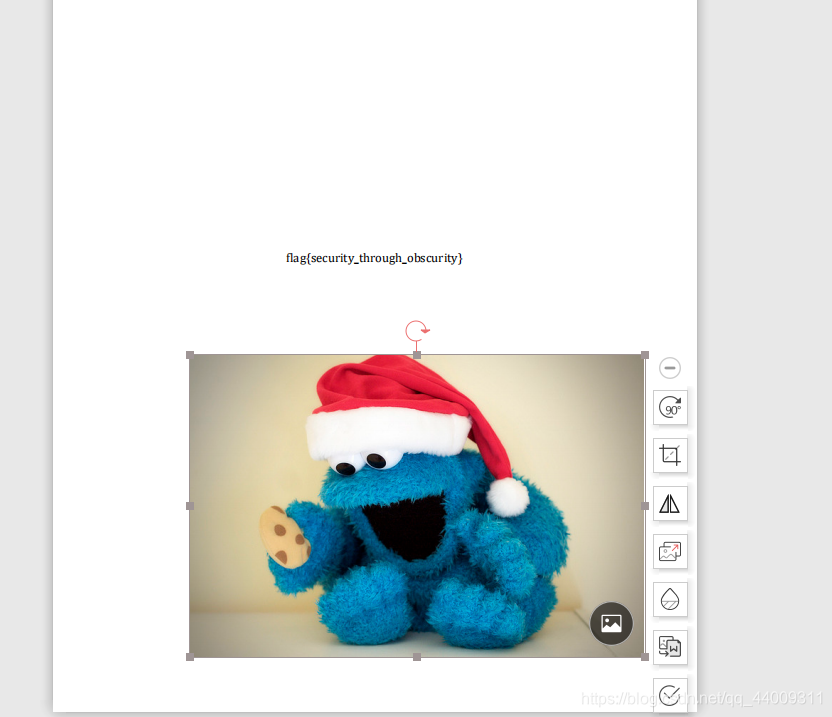The image size is (832, 717).
Task: Click the top-right resize handle of image
Action: click(645, 355)
